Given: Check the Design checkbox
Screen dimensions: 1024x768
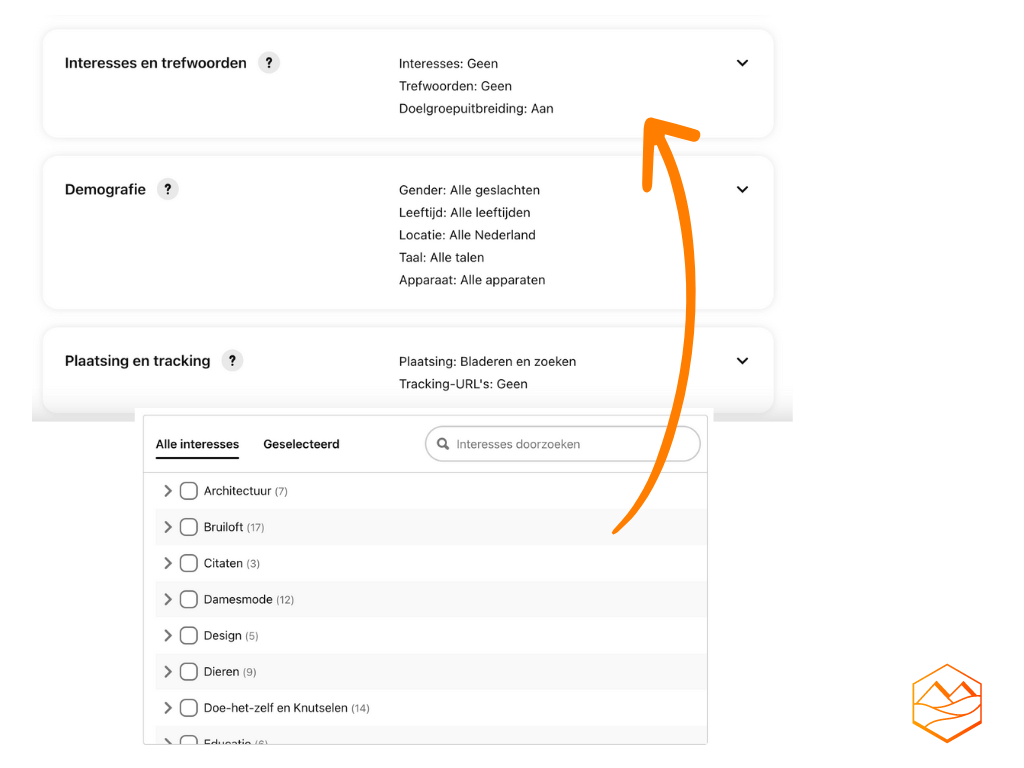Looking at the screenshot, I should click(189, 635).
